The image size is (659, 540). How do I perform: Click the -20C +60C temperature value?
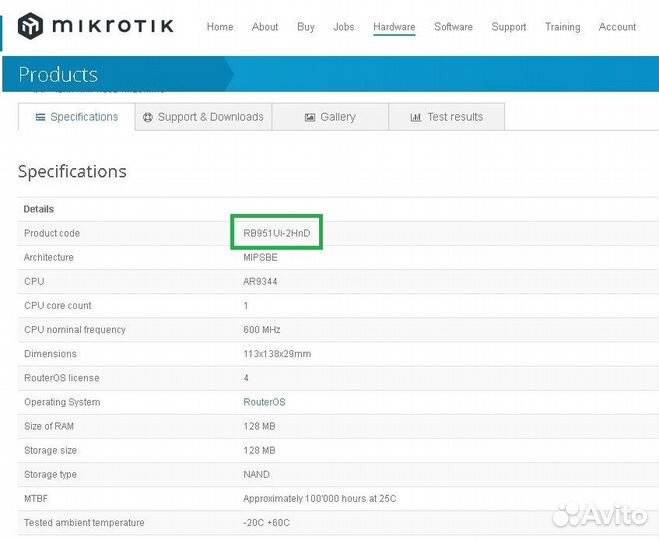(266, 523)
